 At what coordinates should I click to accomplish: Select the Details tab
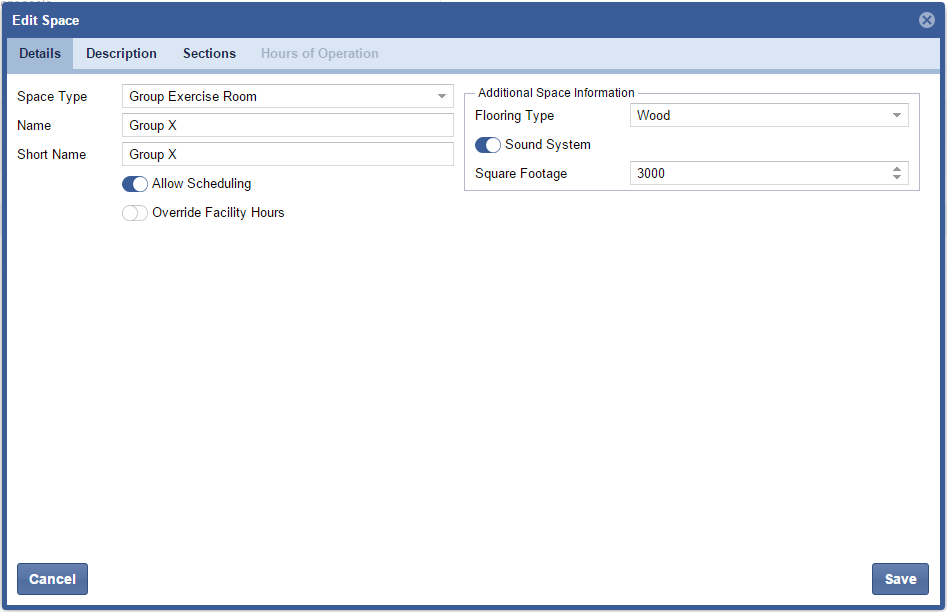click(x=40, y=54)
